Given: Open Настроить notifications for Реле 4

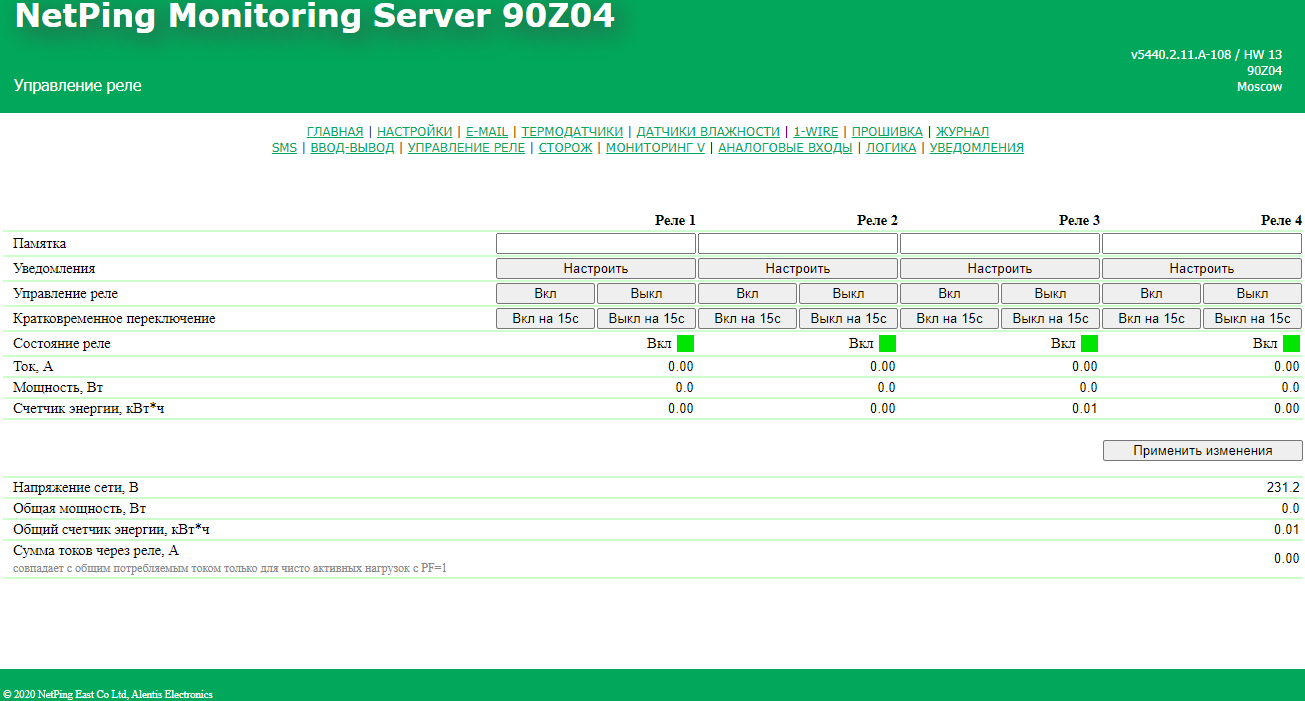Looking at the screenshot, I should pos(1201,269).
